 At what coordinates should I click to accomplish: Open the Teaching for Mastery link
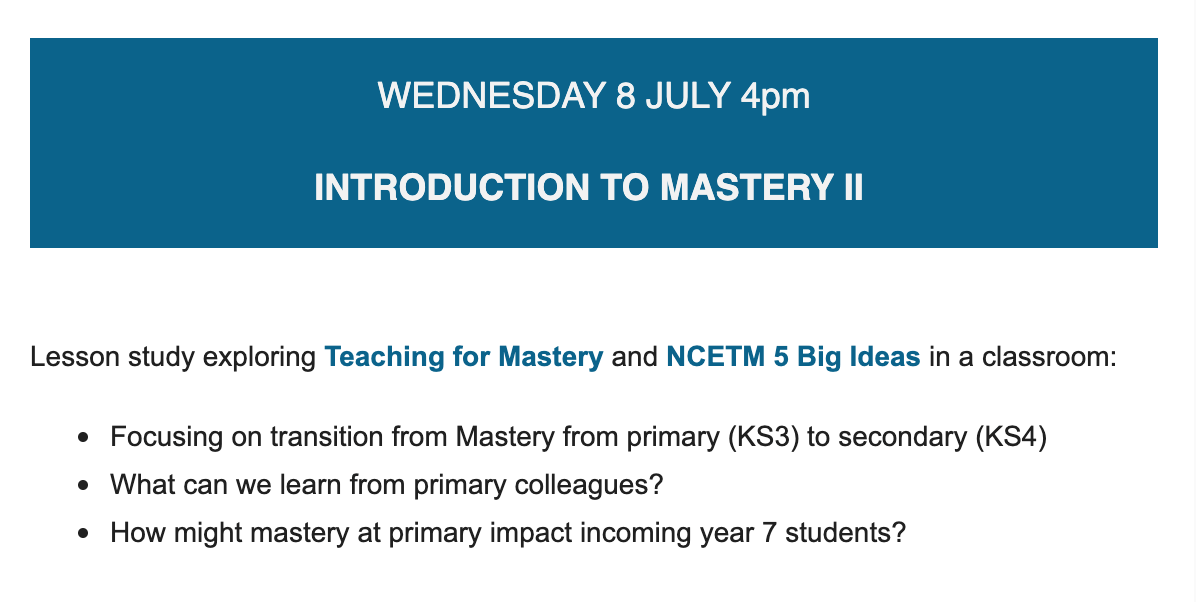(x=464, y=357)
